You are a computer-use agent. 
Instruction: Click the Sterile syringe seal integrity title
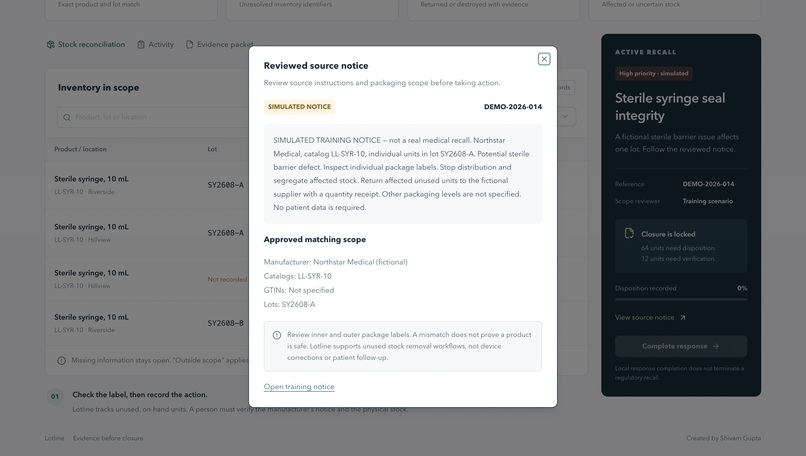[x=670, y=107]
